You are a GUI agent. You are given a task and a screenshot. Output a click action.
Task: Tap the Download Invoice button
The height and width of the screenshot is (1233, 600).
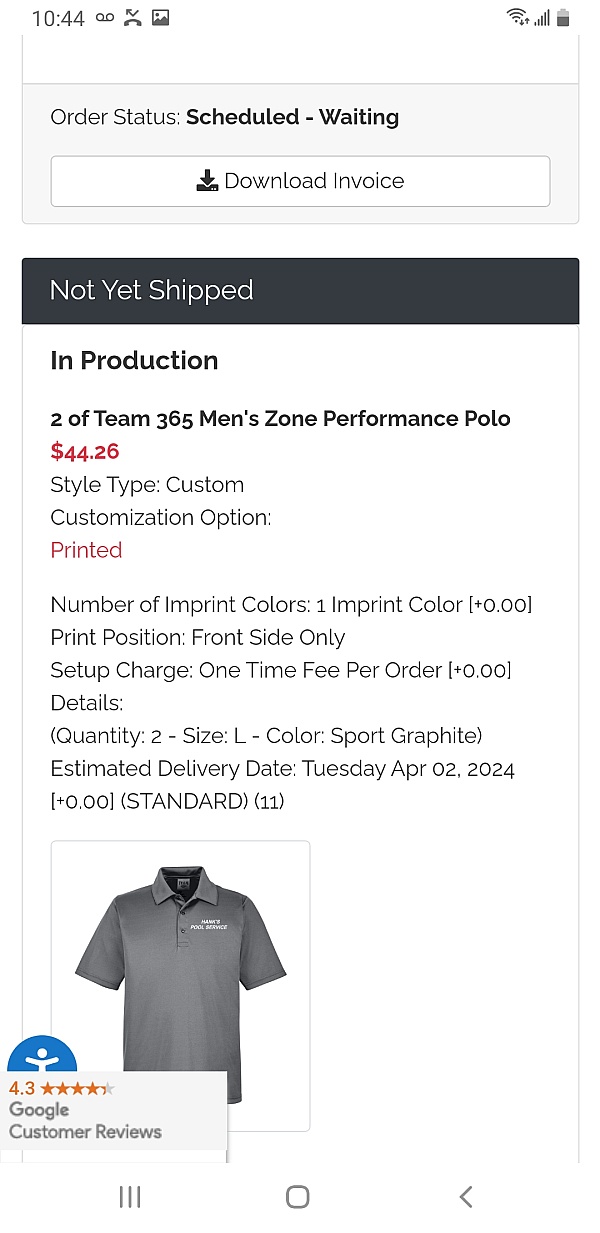pos(300,181)
